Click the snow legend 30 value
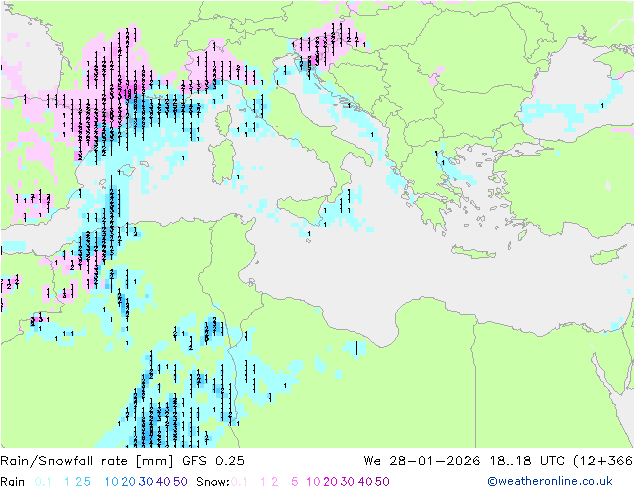 pyautogui.click(x=348, y=482)
